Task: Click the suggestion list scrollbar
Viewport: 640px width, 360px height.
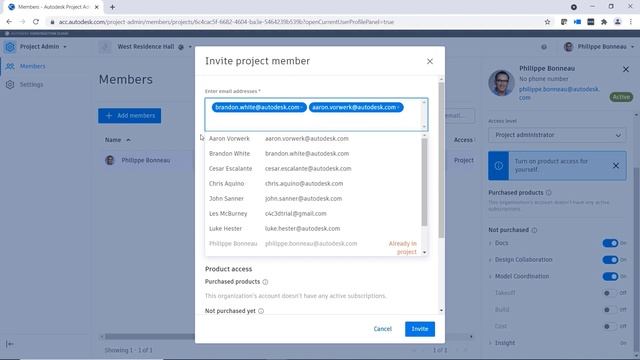Action: point(424,182)
